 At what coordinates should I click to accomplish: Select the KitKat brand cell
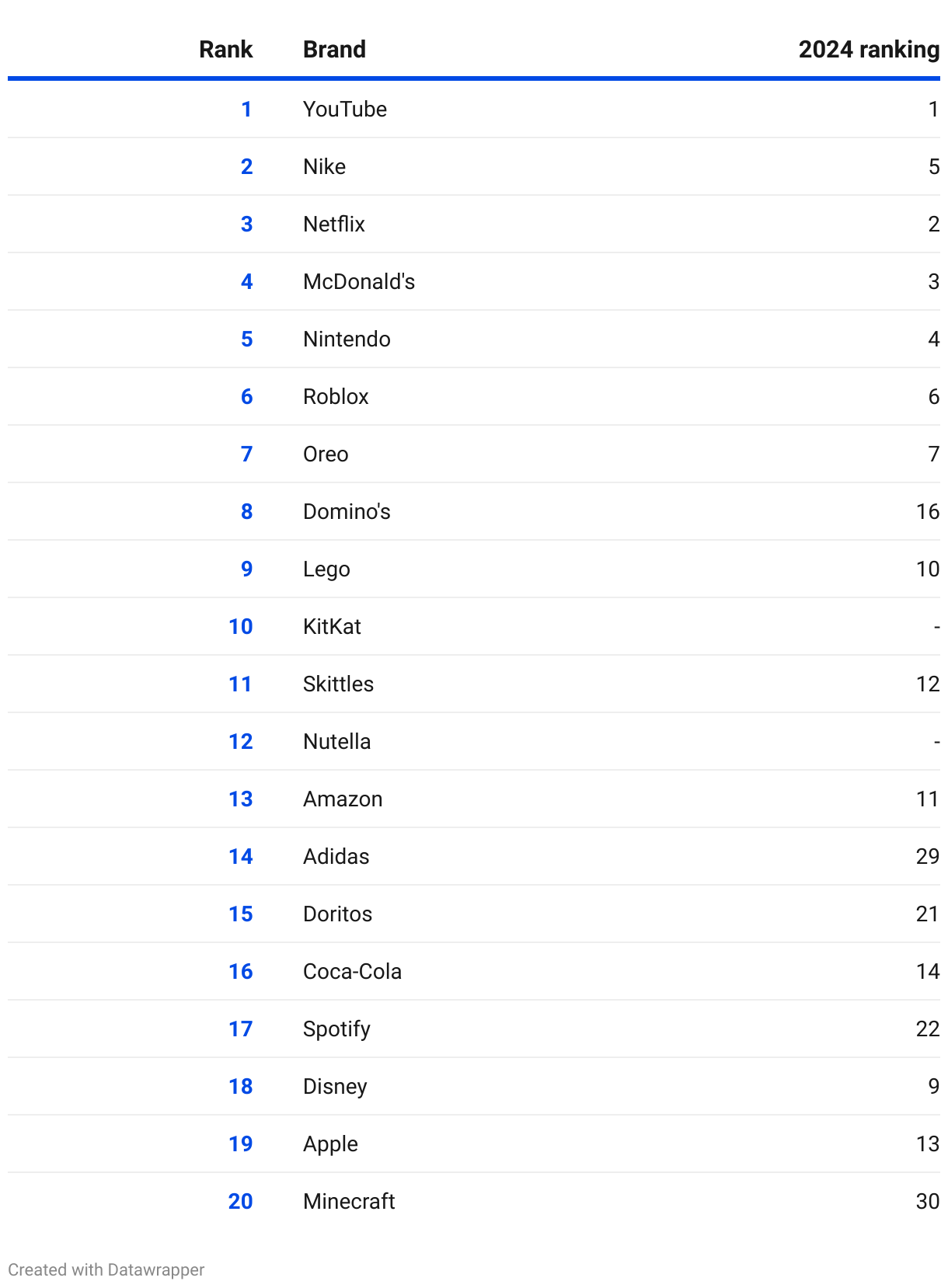[x=332, y=626]
